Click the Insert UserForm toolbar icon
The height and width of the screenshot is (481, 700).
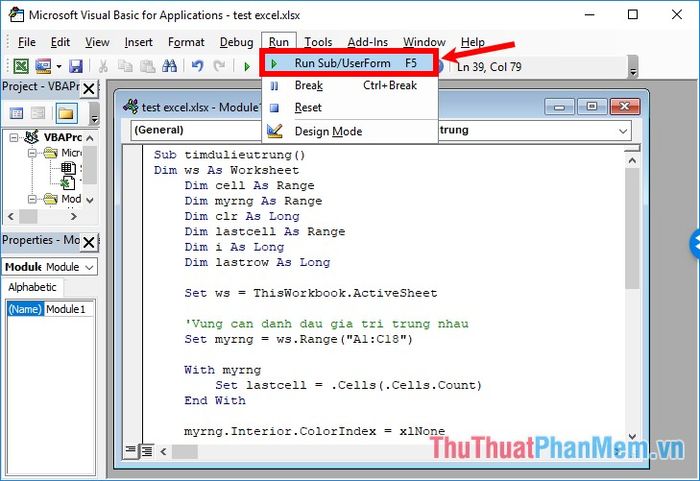click(x=43, y=66)
